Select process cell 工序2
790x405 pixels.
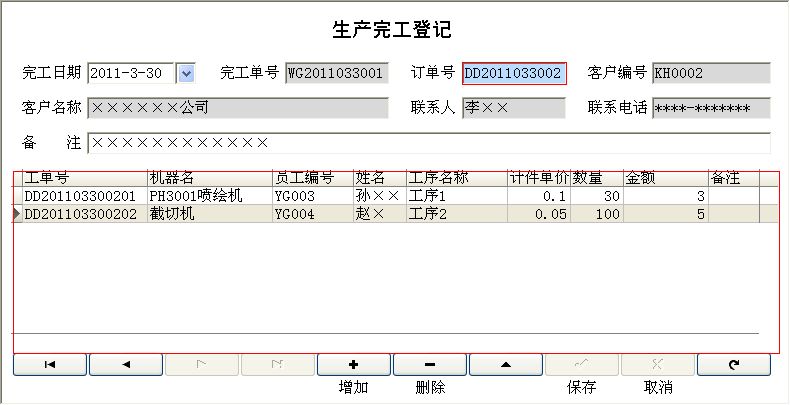457,214
